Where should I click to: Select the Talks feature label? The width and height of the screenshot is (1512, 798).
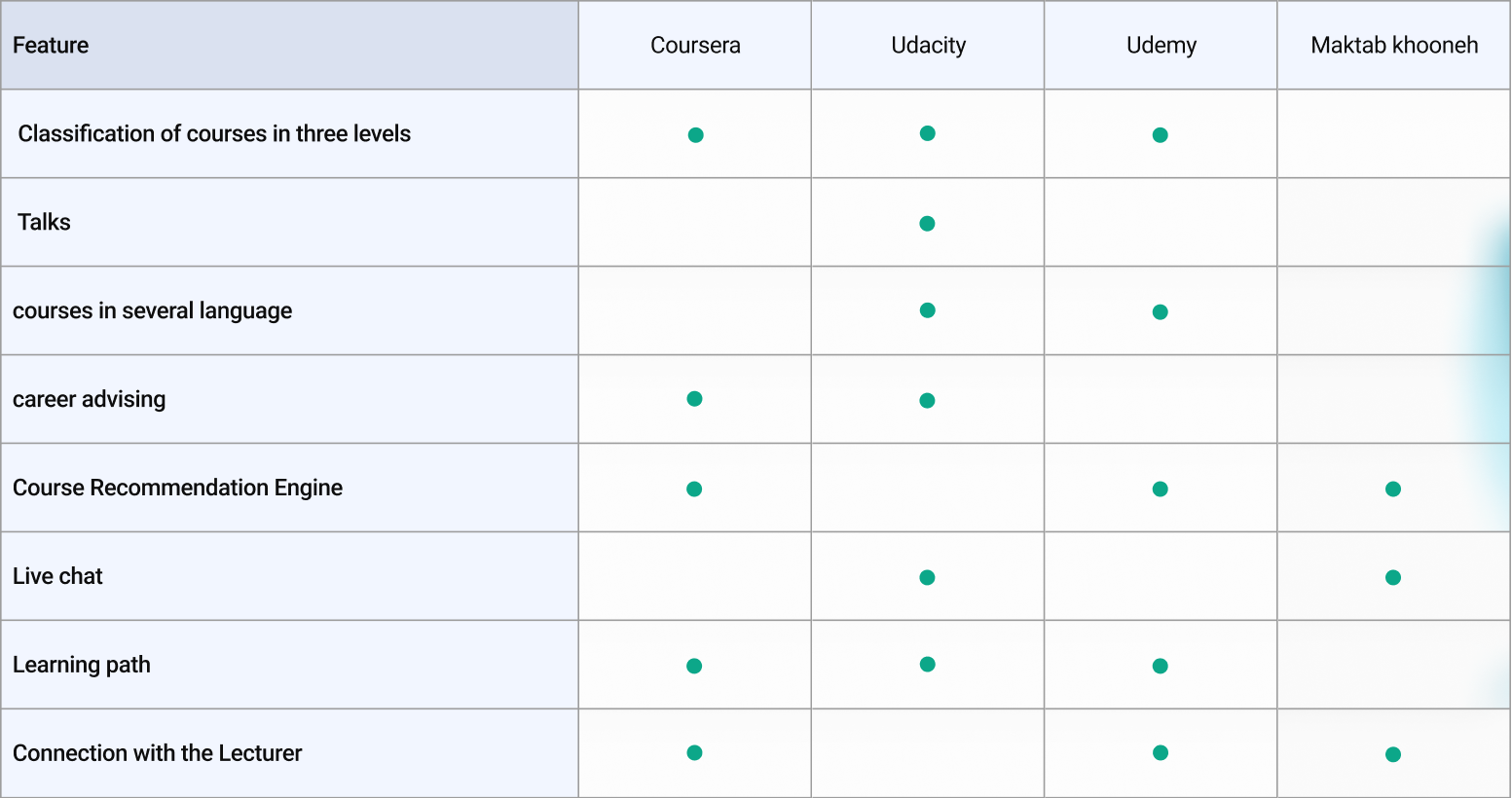[44, 223]
